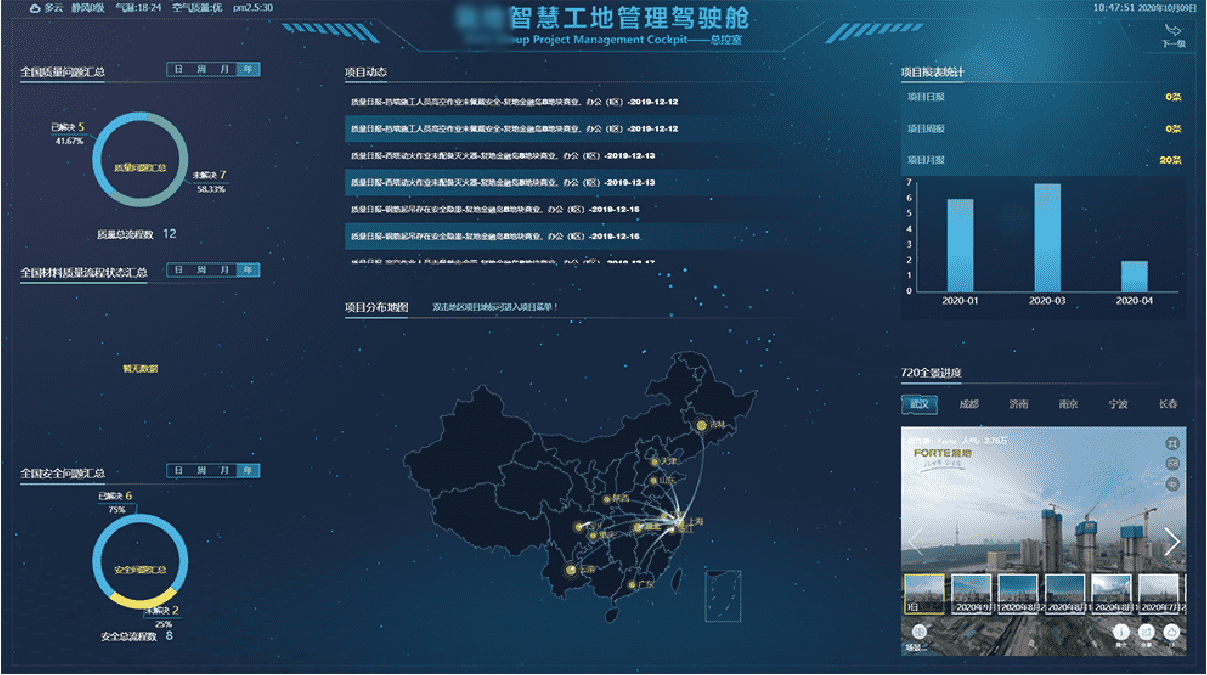Screen dimensions: 1207x675
Task: Select 月 in 全国质量问题汇总 period switch
Action: pyautogui.click(x=225, y=70)
